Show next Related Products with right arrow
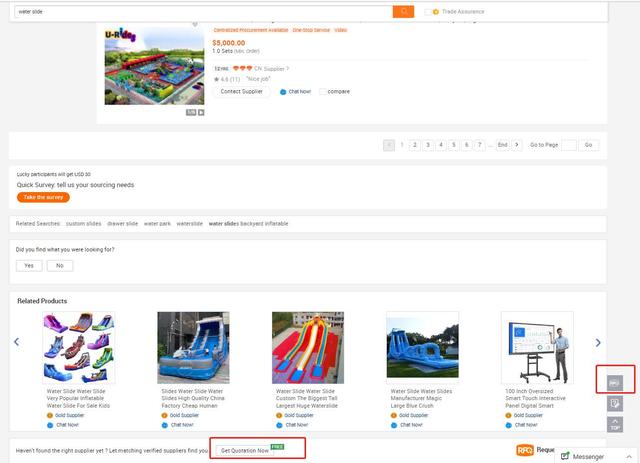640x463 pixels. (598, 343)
